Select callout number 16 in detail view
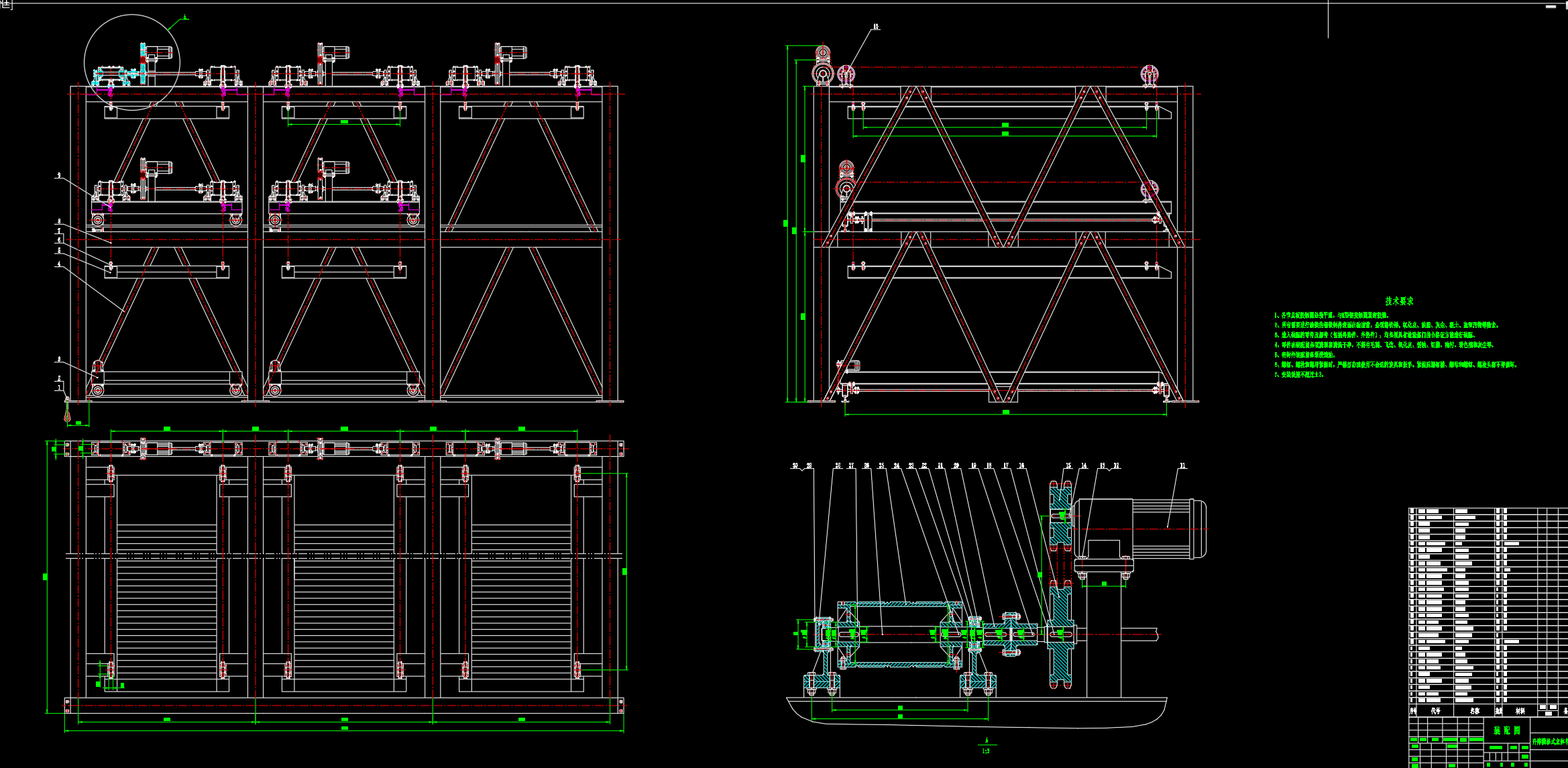 [1021, 465]
